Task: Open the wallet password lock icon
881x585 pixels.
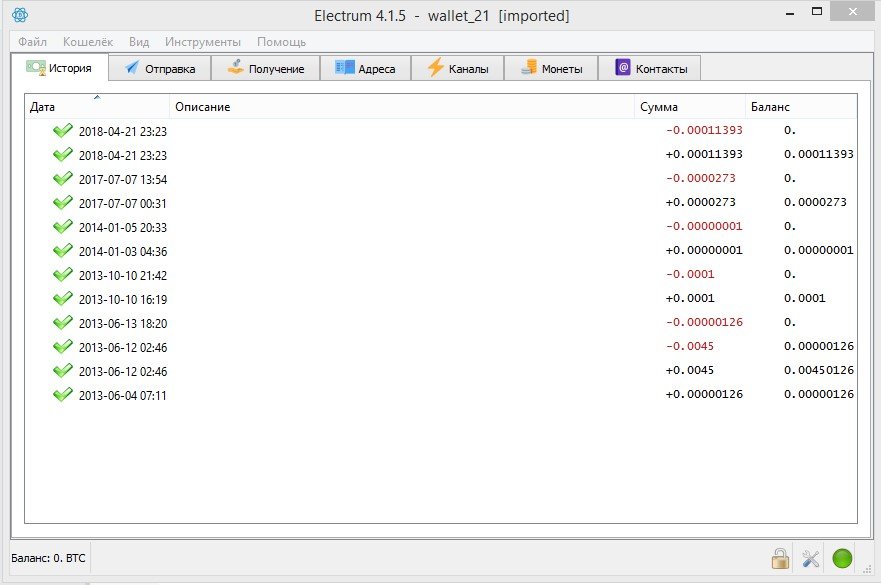Action: click(x=780, y=559)
